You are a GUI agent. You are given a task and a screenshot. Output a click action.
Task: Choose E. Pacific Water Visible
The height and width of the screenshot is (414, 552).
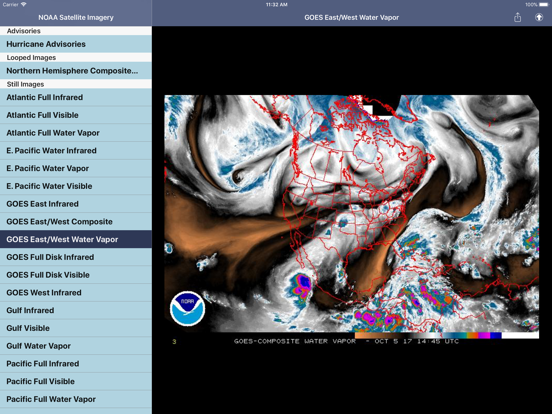pos(76,186)
